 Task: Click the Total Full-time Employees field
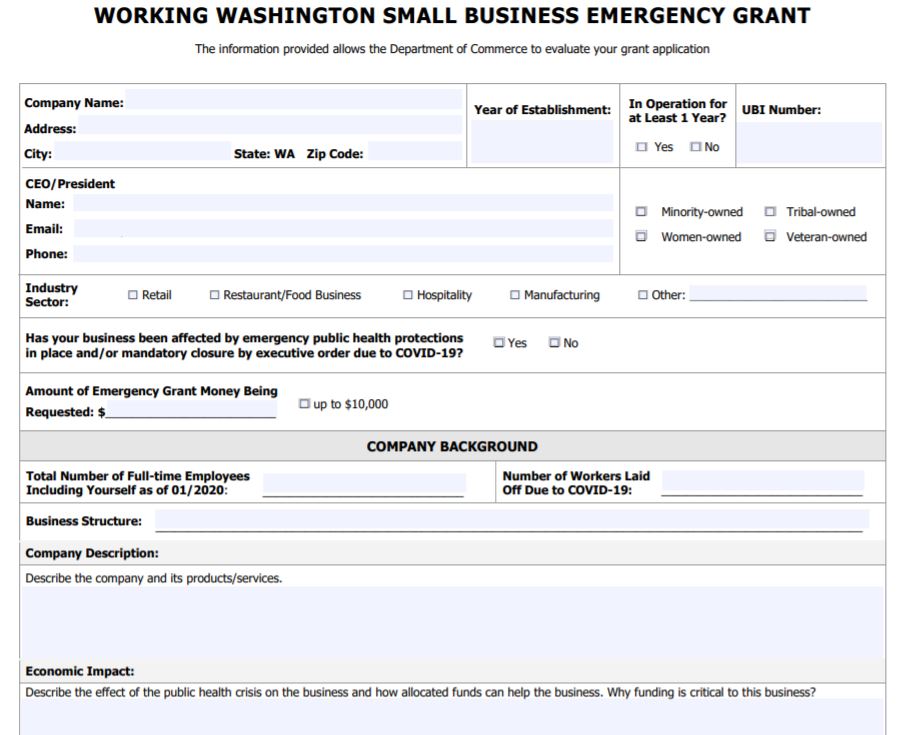(x=363, y=484)
